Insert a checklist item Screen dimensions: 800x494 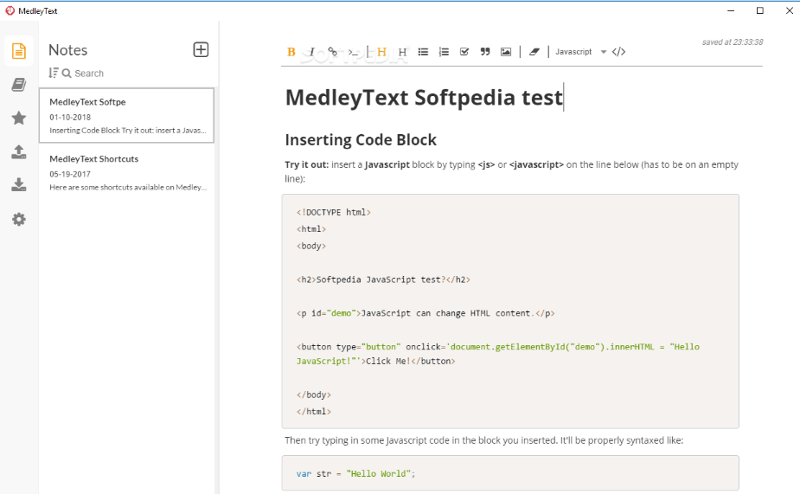[464, 52]
